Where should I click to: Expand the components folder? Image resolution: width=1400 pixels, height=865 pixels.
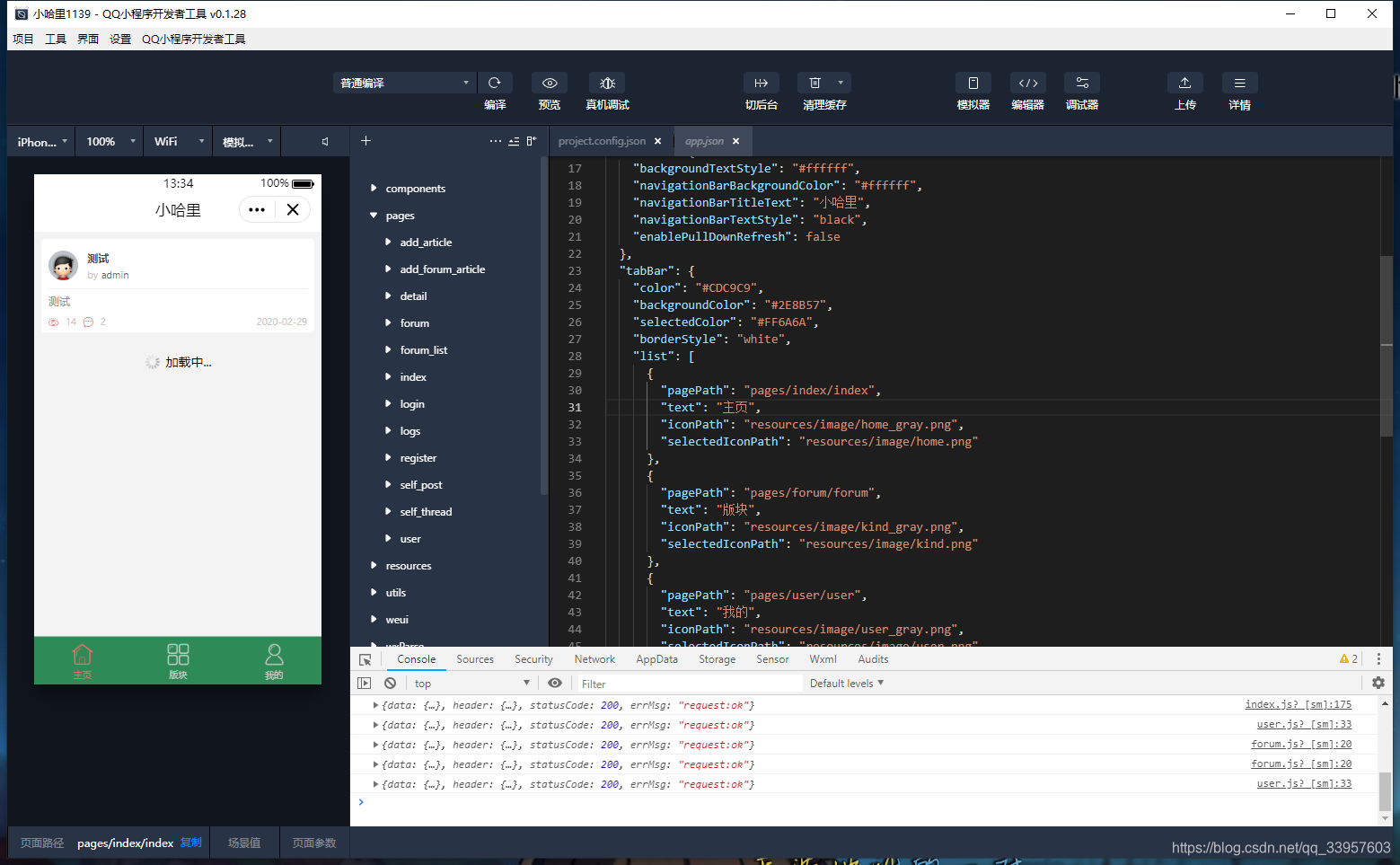(374, 188)
